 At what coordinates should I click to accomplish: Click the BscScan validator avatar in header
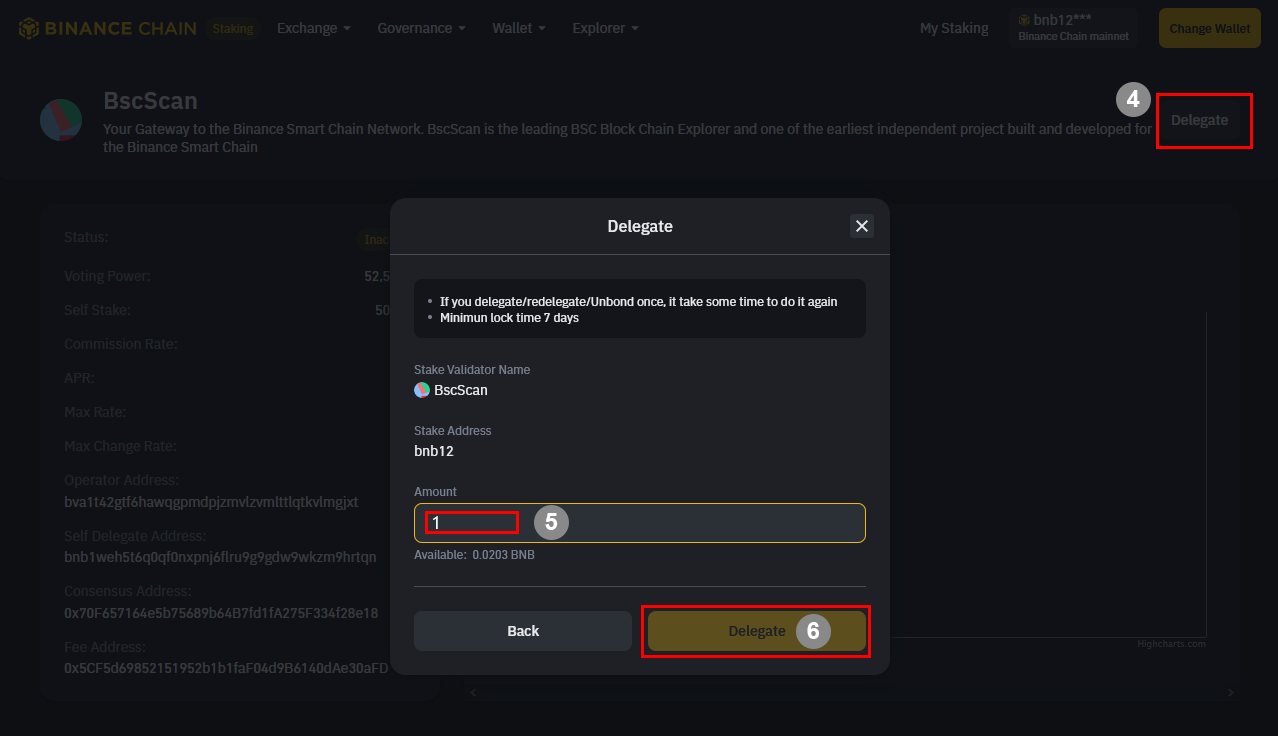[61, 120]
